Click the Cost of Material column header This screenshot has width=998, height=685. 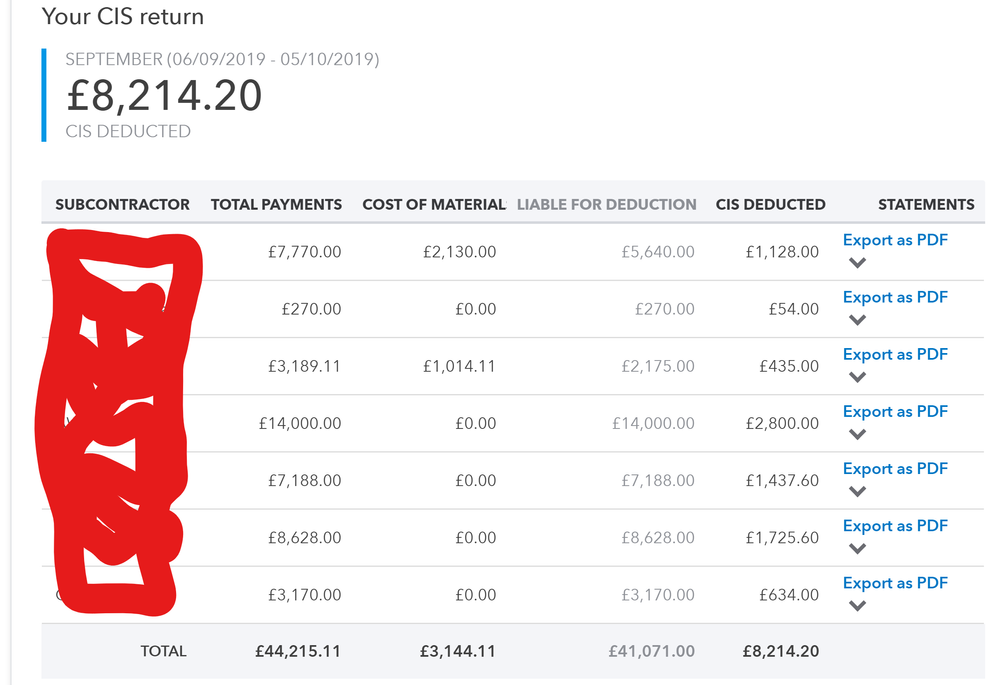434,204
